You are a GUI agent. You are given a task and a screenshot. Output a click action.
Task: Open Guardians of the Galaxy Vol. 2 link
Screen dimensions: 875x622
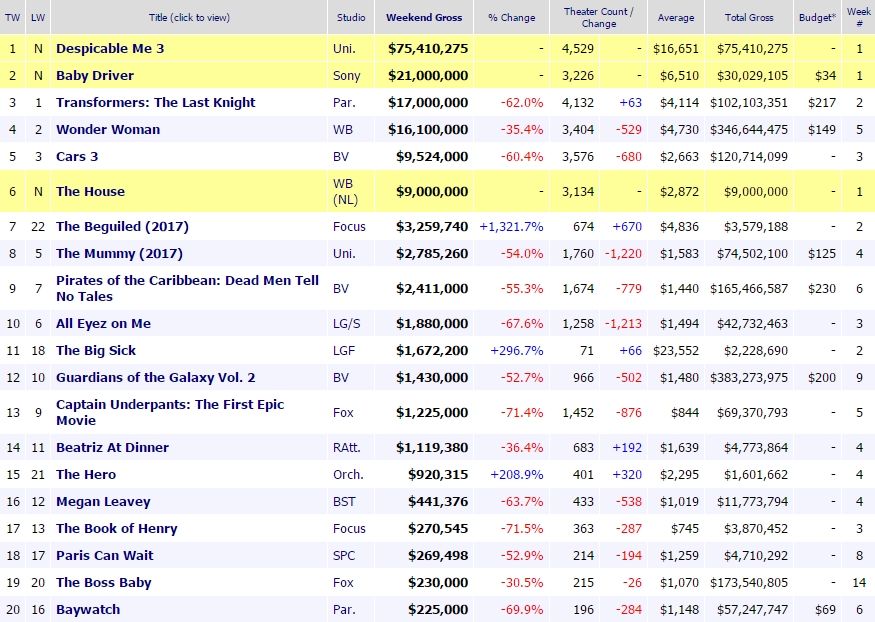[156, 378]
